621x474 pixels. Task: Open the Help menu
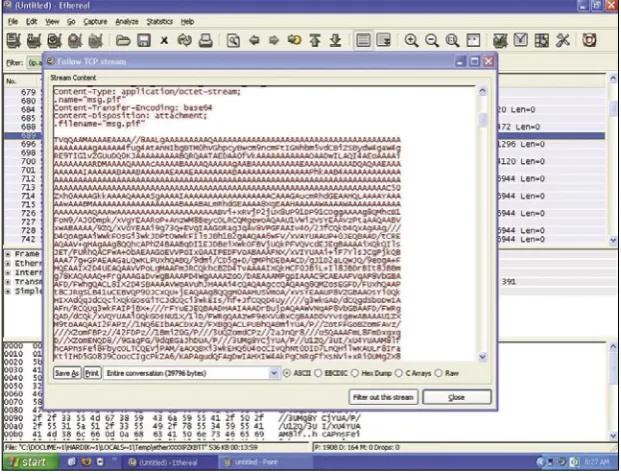pos(187,22)
